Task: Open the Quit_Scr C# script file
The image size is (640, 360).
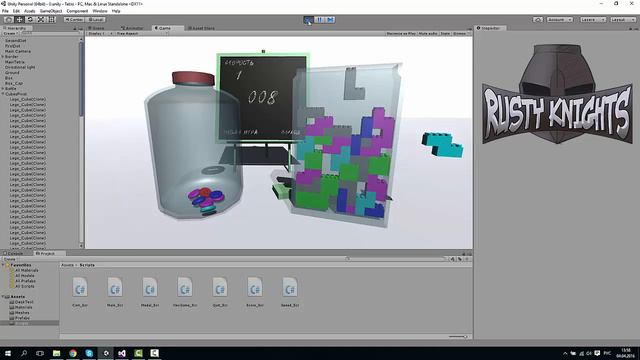Action: click(x=220, y=291)
